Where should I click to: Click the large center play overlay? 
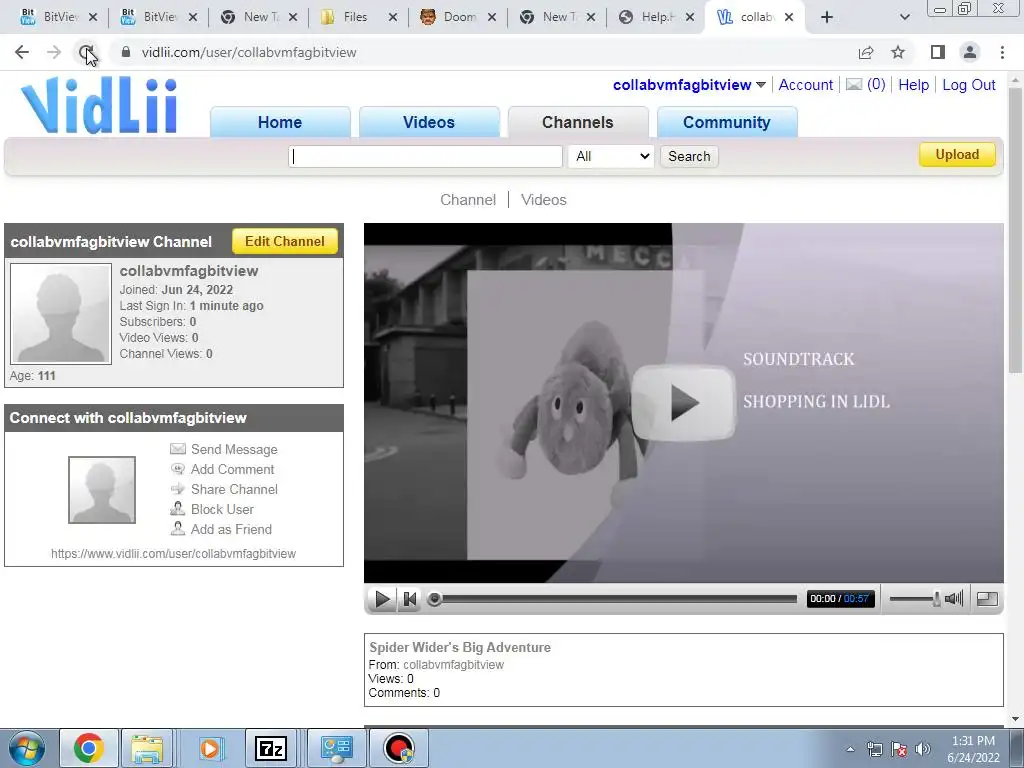[x=683, y=402]
